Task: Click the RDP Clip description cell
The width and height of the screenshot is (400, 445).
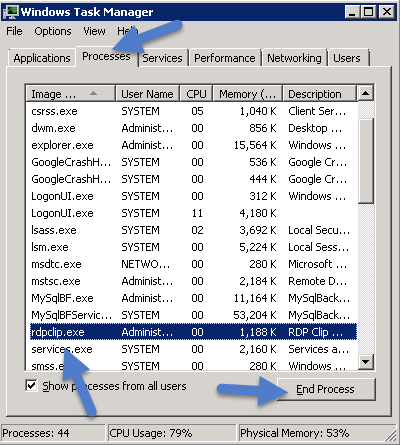Action: tap(315, 332)
